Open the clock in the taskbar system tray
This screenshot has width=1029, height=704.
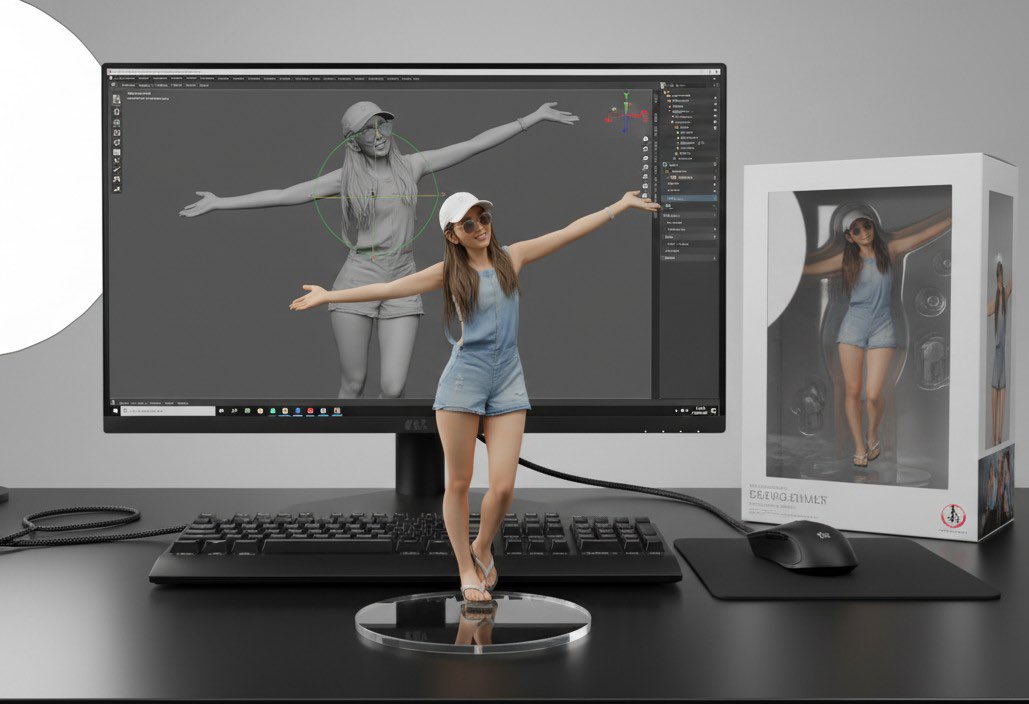click(700, 410)
